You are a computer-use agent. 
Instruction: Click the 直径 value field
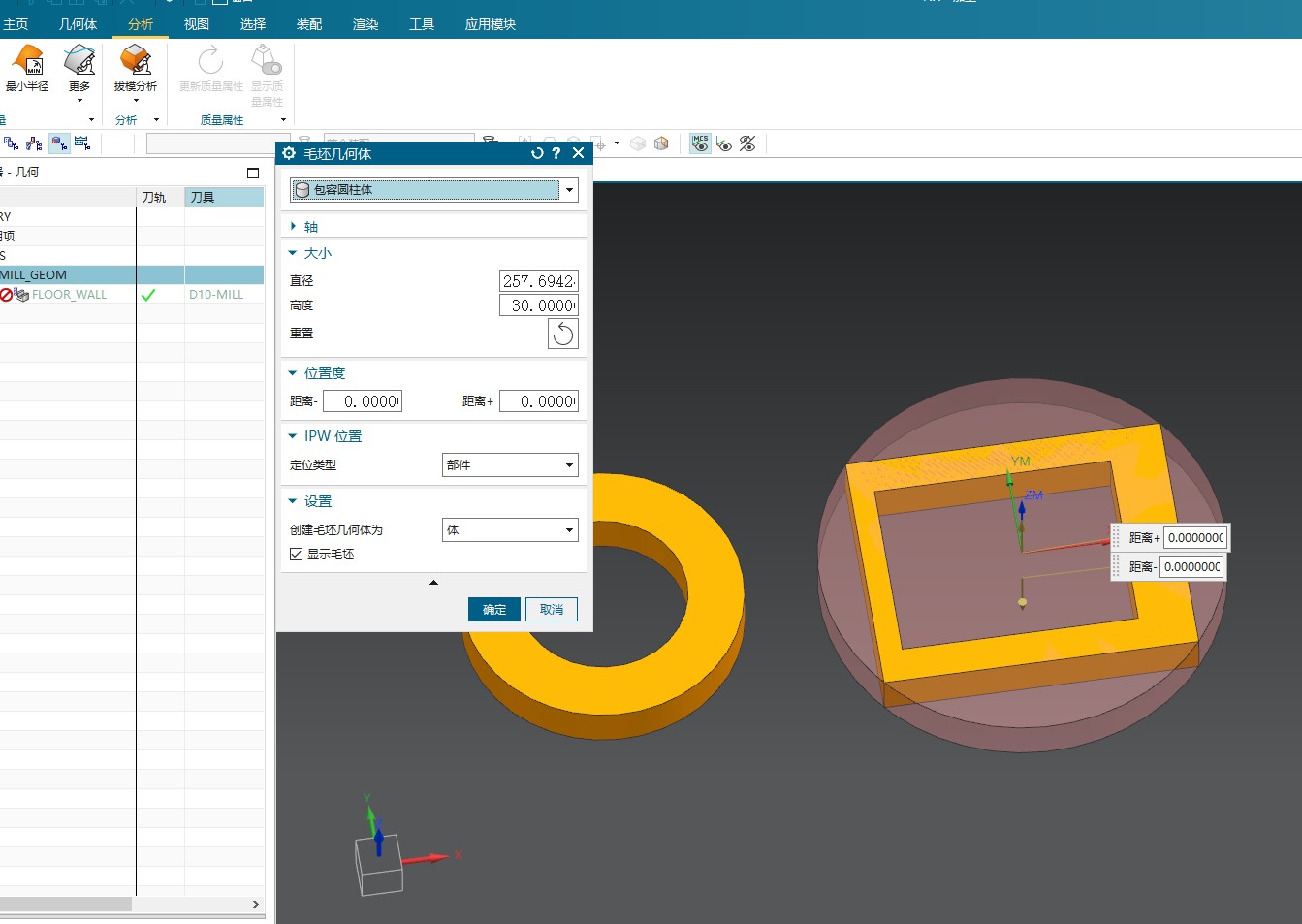539,281
